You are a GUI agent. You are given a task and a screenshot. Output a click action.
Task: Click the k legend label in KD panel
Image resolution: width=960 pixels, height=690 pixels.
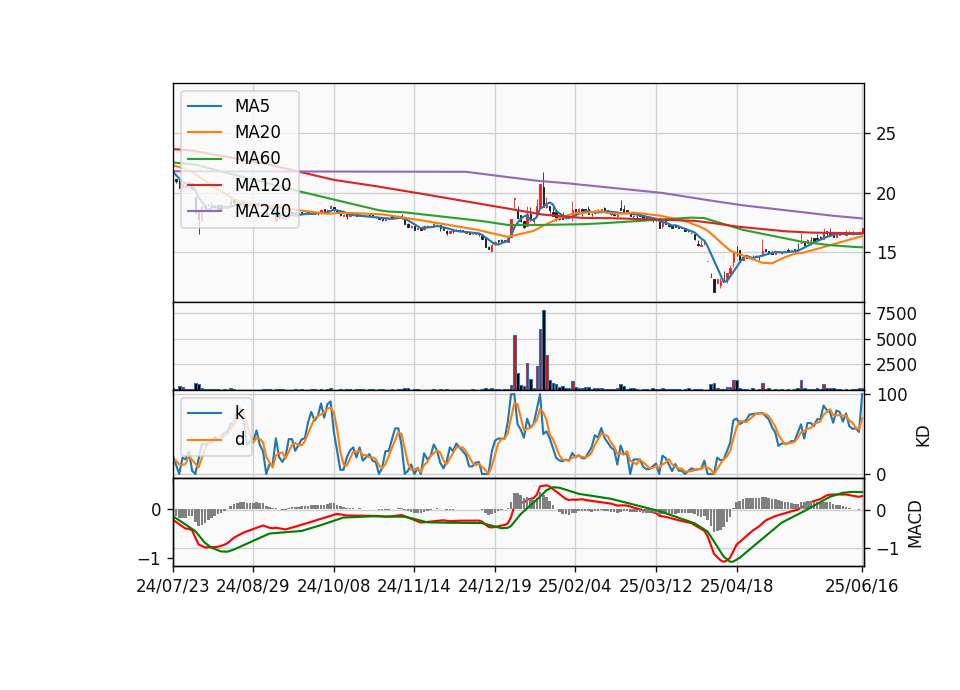239,413
